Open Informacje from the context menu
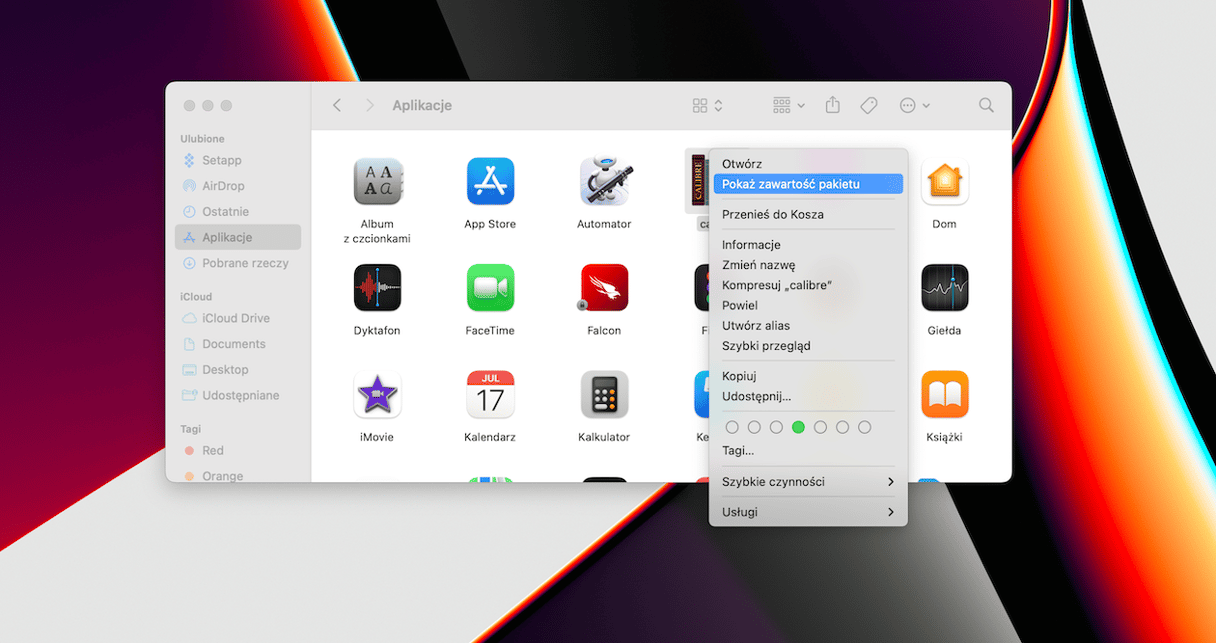Screen dimensions: 1216x643 [808, 245]
